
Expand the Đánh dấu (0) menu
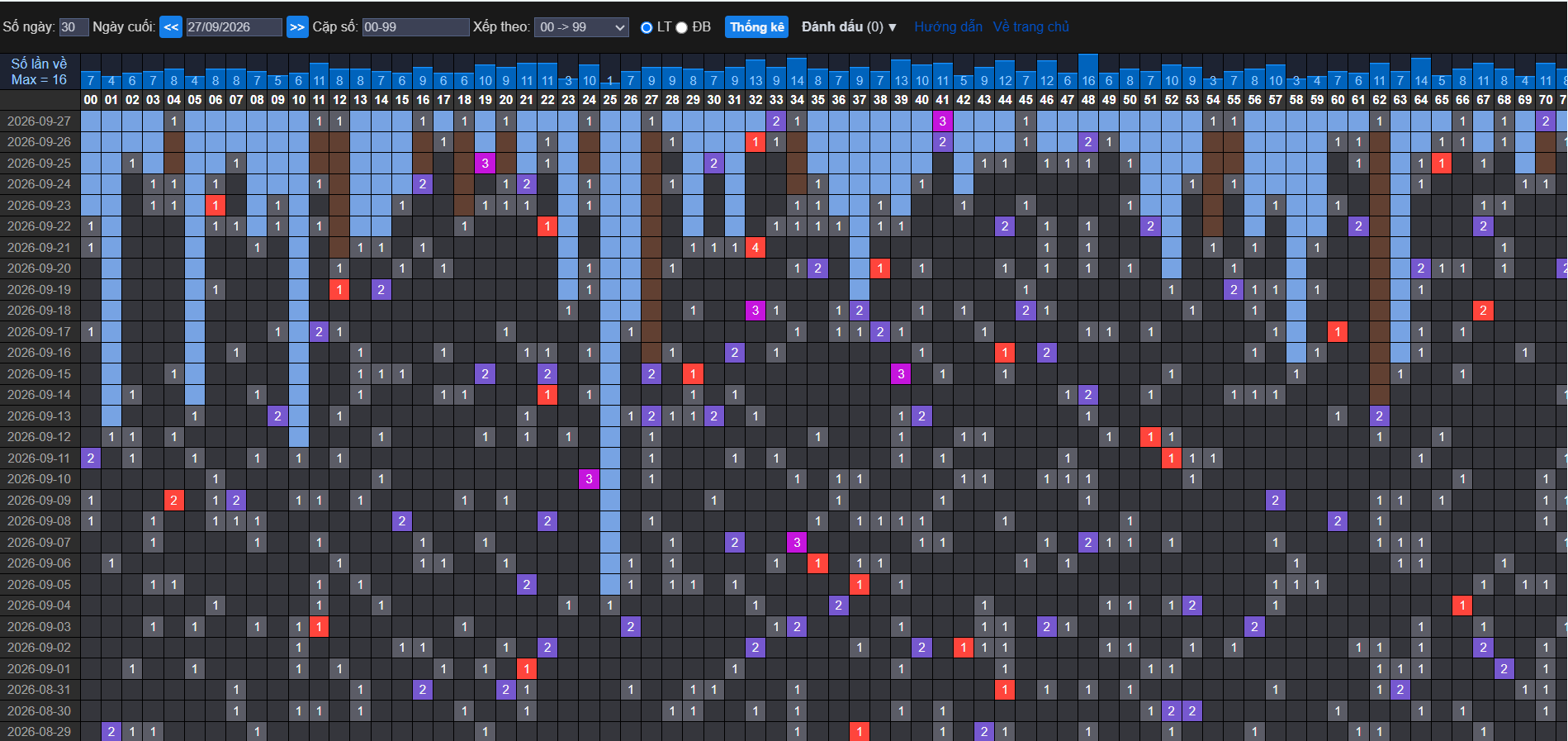849,27
